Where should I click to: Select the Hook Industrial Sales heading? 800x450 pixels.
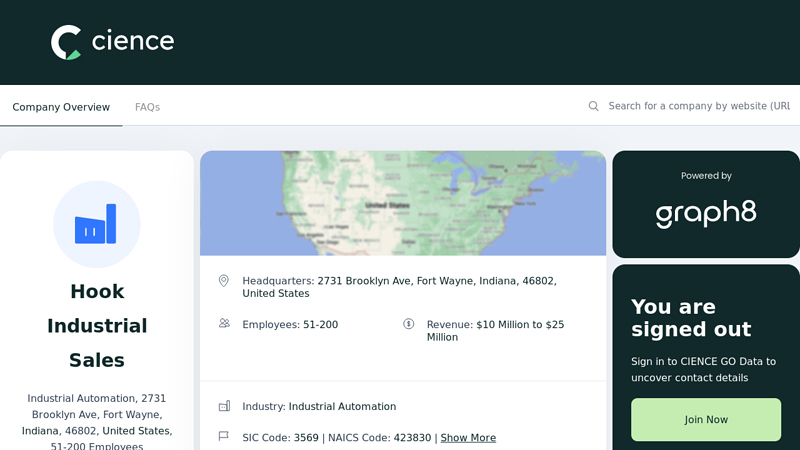97,326
